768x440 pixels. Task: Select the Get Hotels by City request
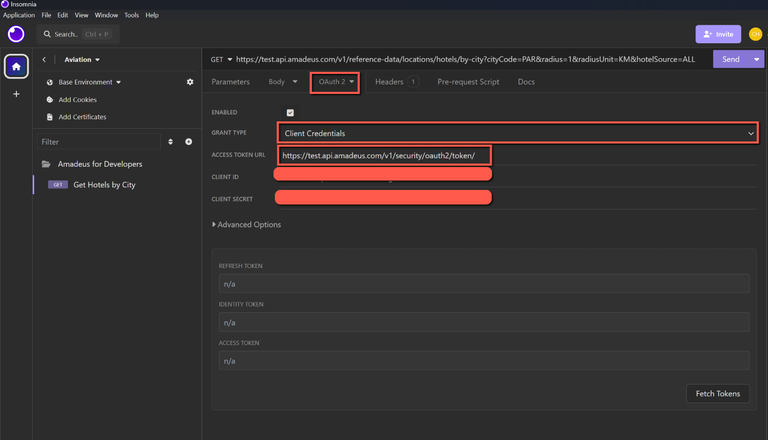pos(104,185)
